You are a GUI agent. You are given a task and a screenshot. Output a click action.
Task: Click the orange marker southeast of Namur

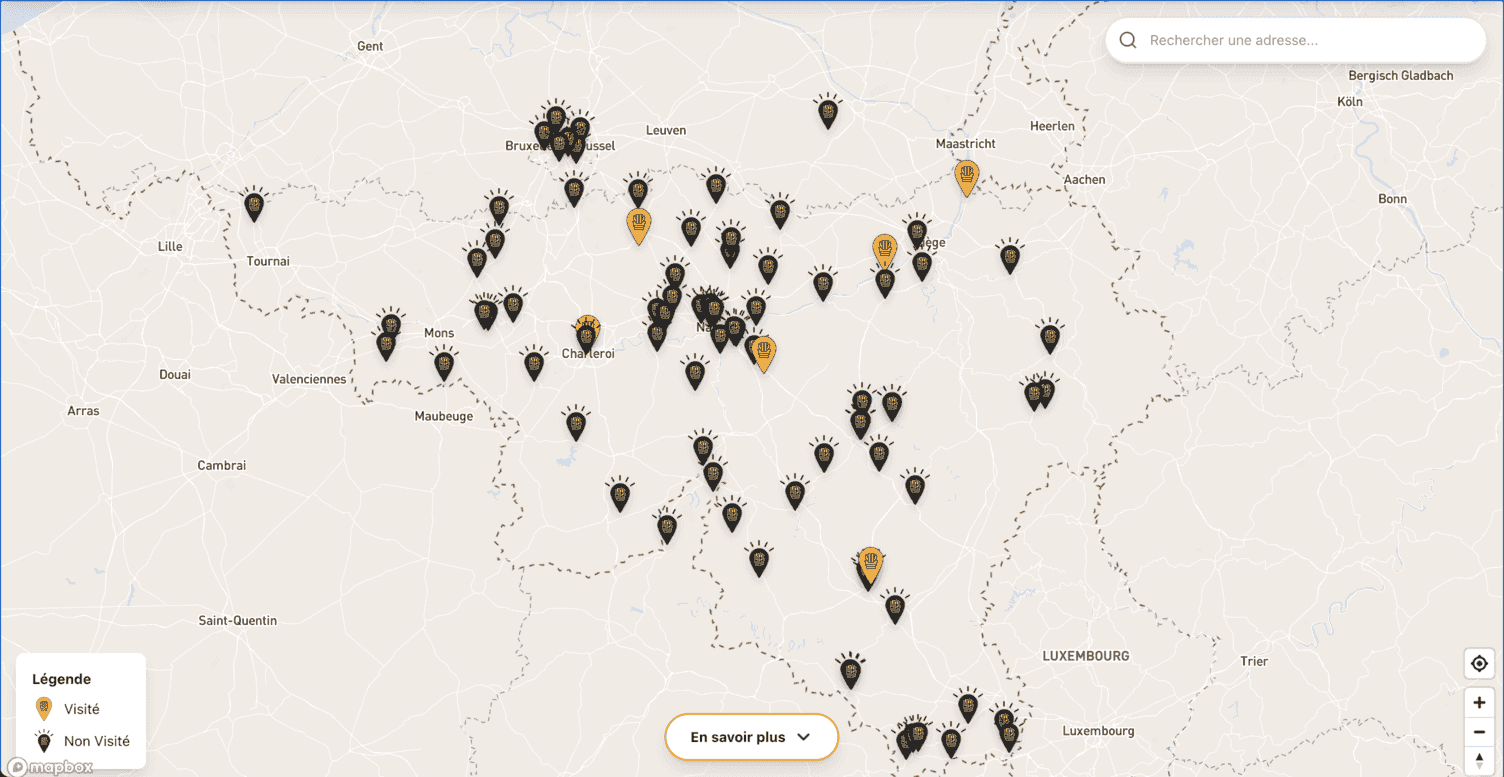pyautogui.click(x=764, y=353)
